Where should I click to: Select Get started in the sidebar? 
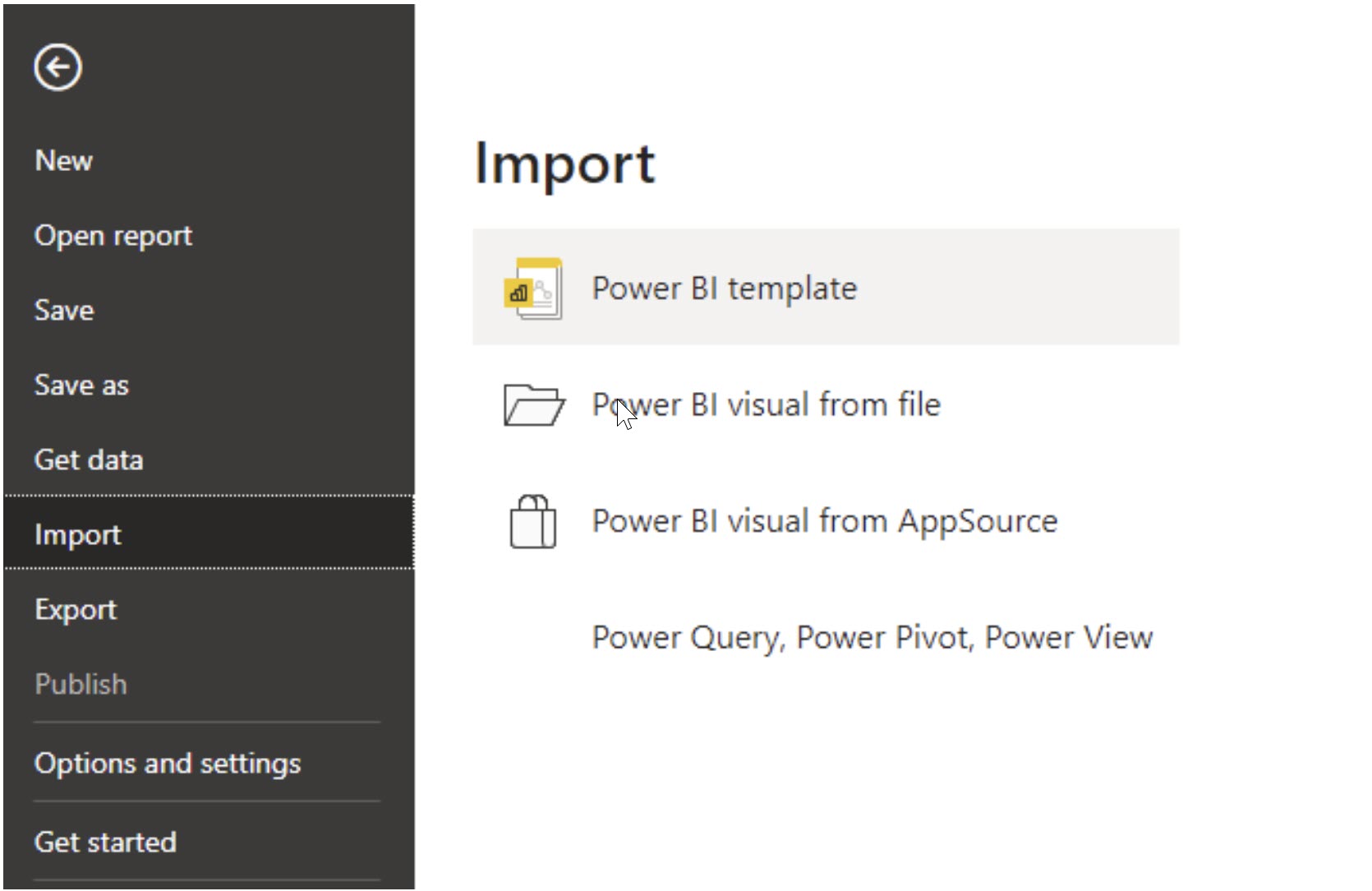point(105,843)
